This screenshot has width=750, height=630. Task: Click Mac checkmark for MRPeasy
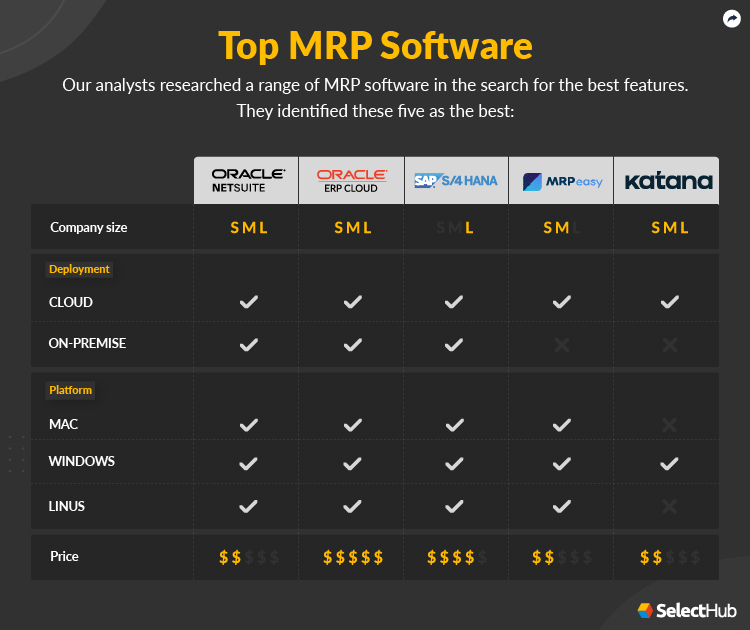(x=562, y=425)
